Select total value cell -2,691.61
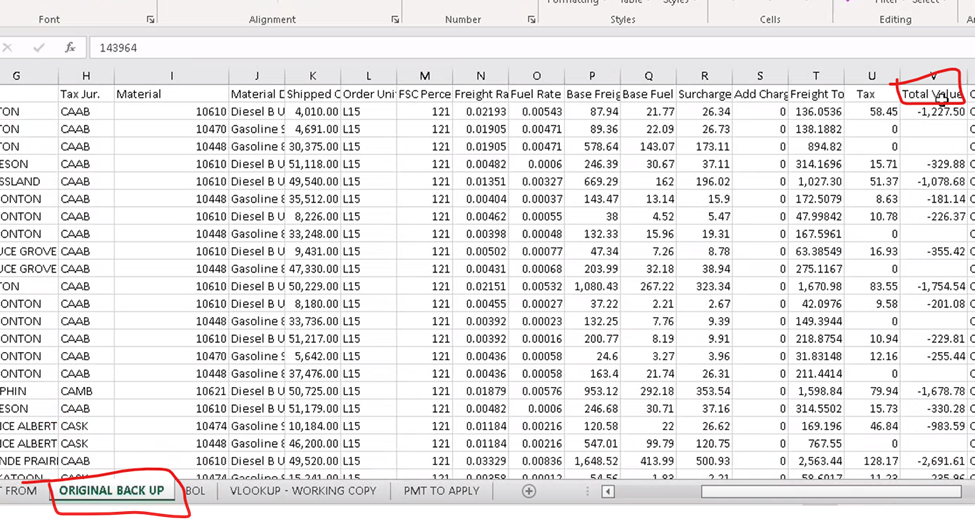This screenshot has width=975, height=519. pyautogui.click(x=933, y=461)
